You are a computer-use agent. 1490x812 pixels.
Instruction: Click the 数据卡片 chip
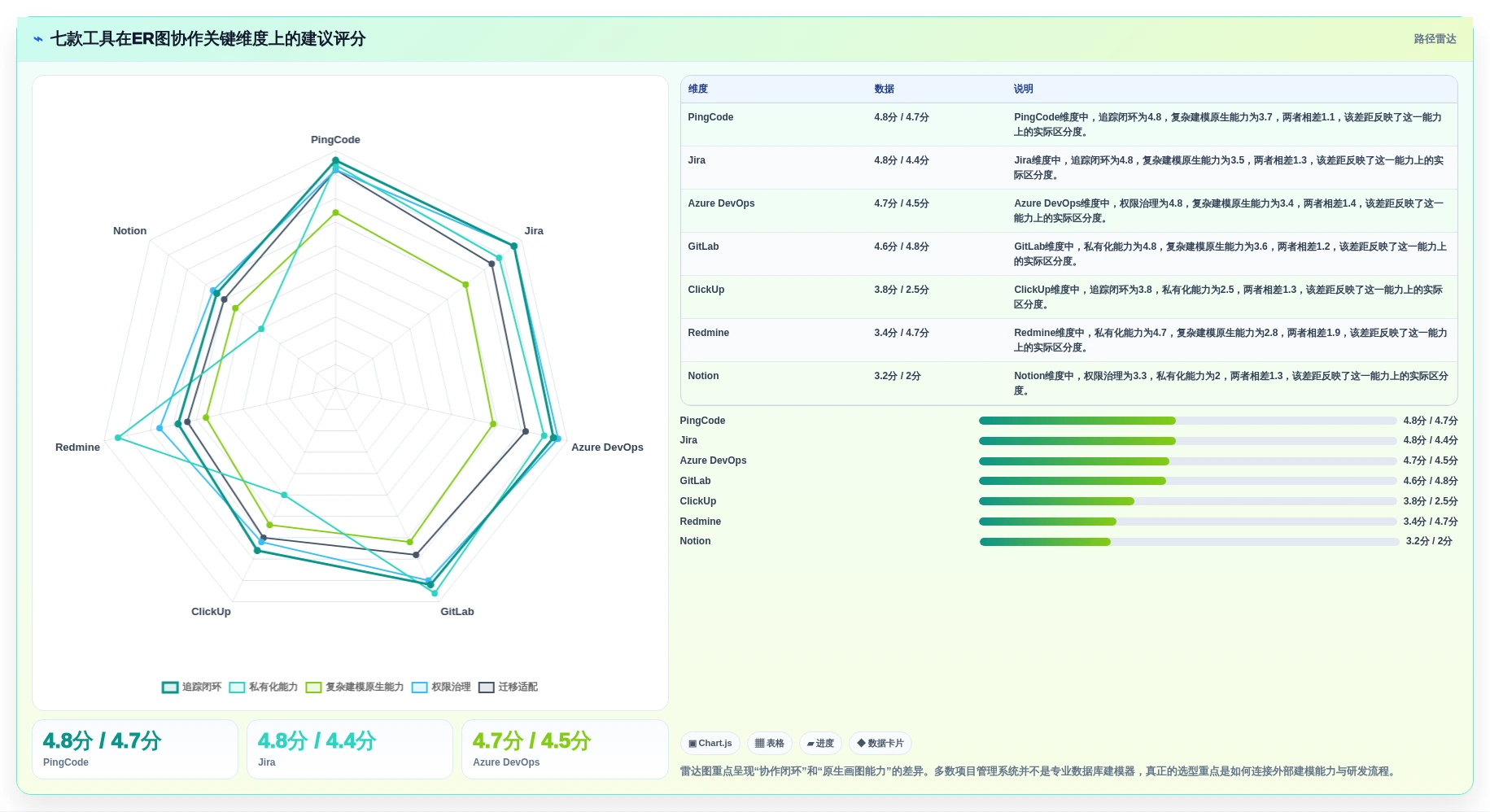880,743
